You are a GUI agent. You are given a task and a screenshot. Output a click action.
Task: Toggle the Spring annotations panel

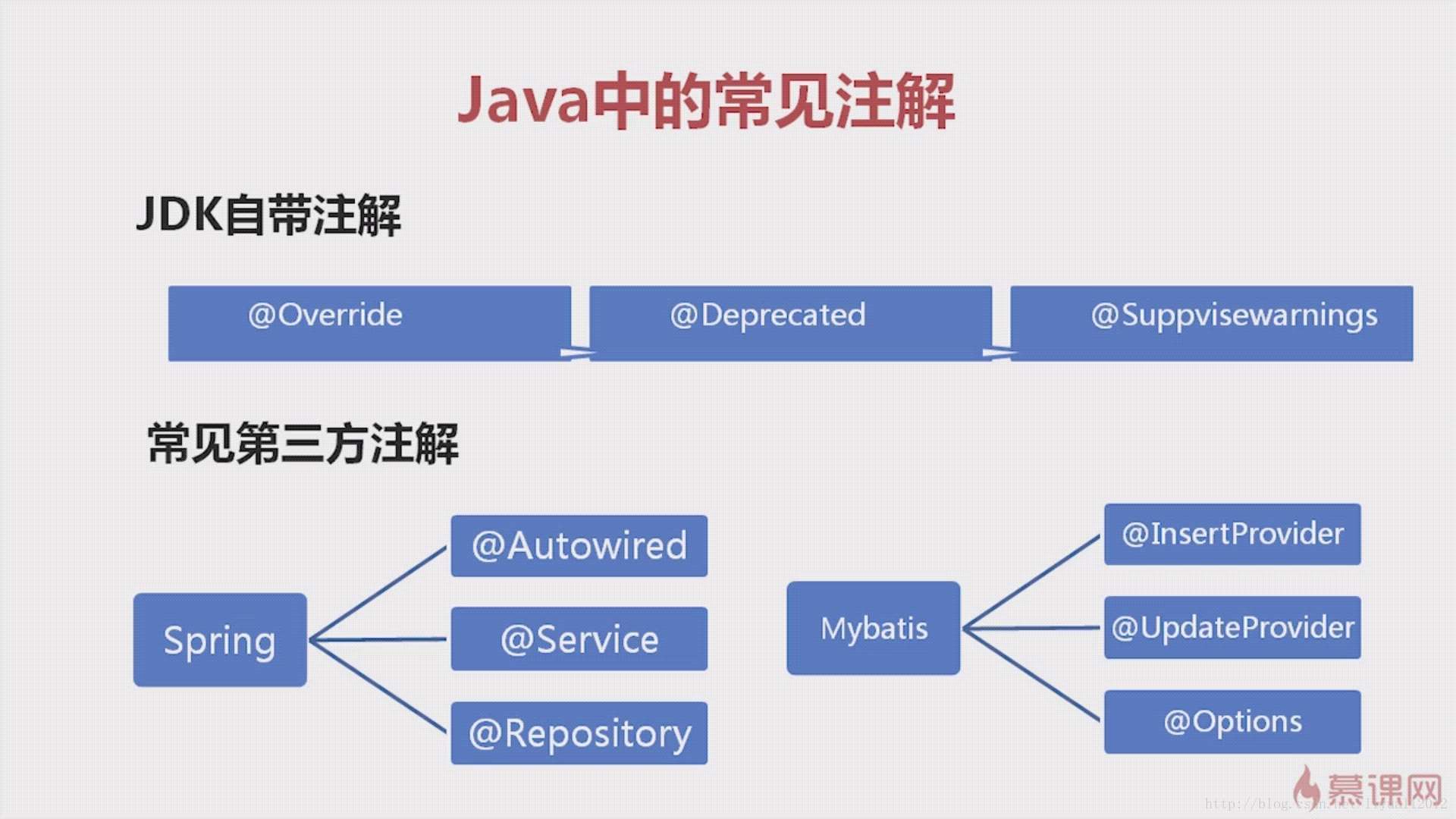tap(219, 637)
